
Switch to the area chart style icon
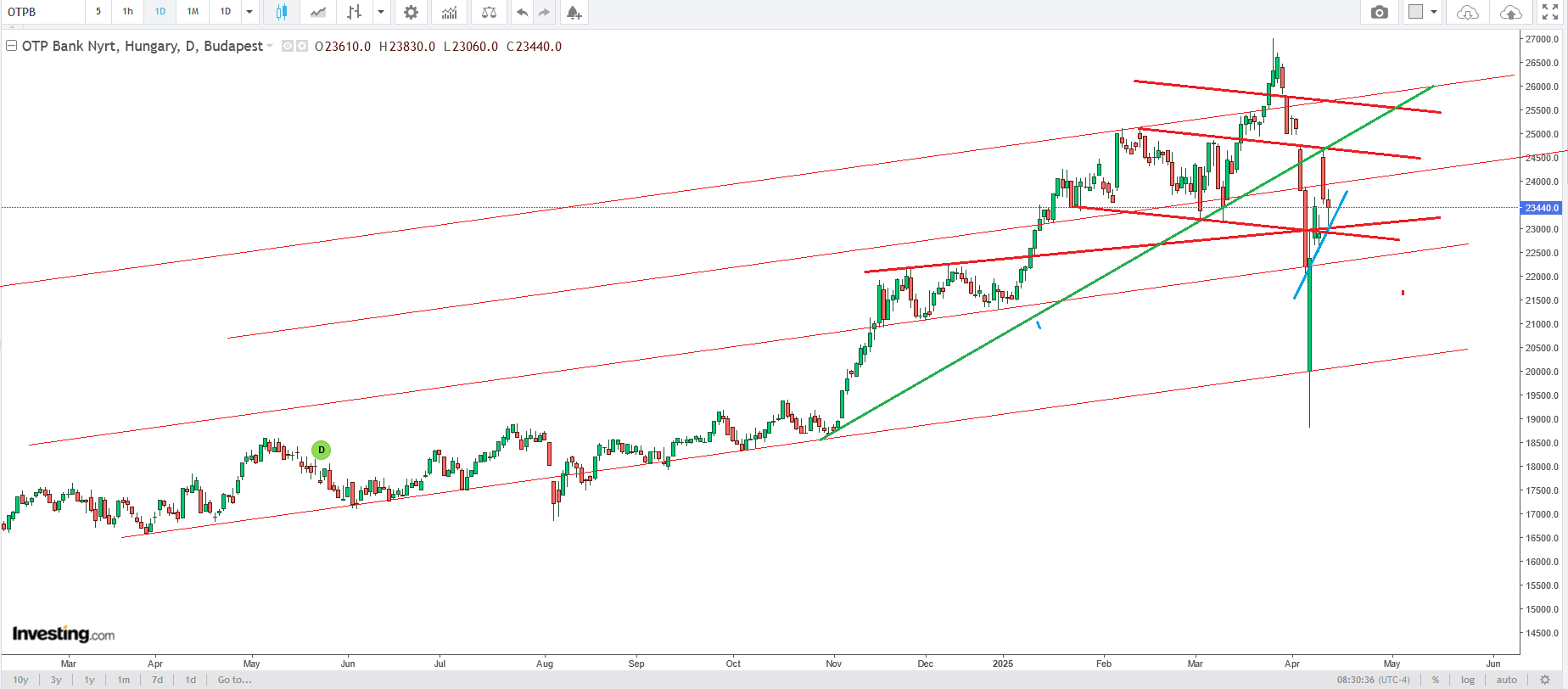(x=318, y=12)
